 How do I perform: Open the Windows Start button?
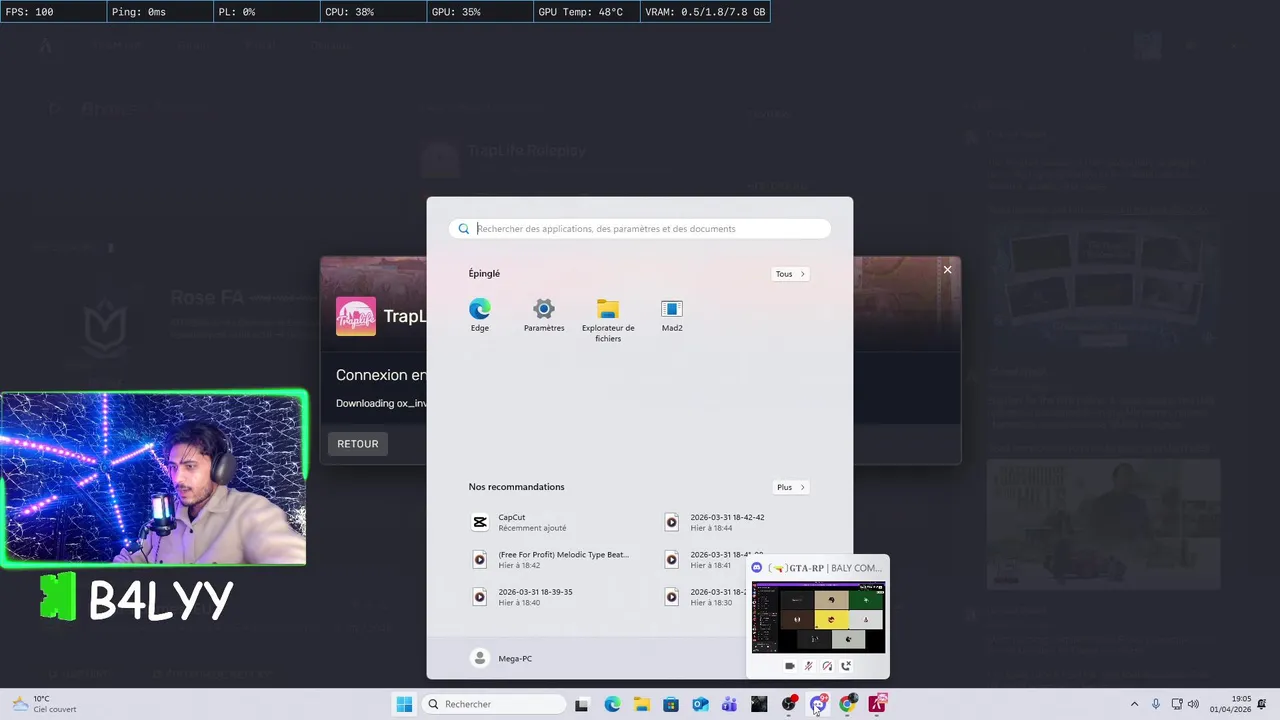tap(404, 704)
